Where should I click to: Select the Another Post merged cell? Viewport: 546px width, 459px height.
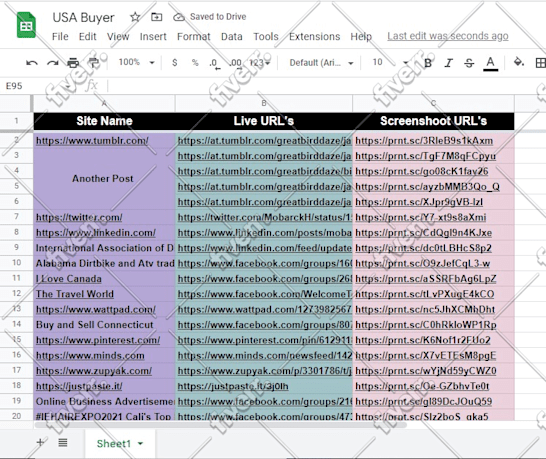tap(104, 179)
